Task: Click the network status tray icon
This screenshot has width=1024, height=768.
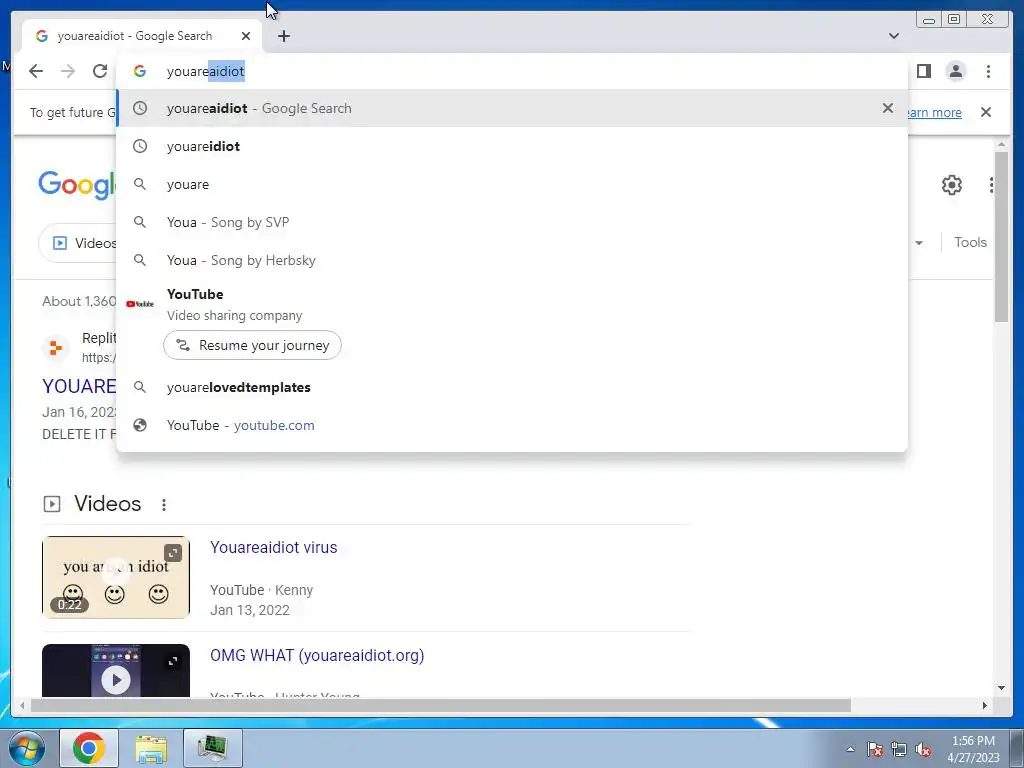Action: point(899,749)
